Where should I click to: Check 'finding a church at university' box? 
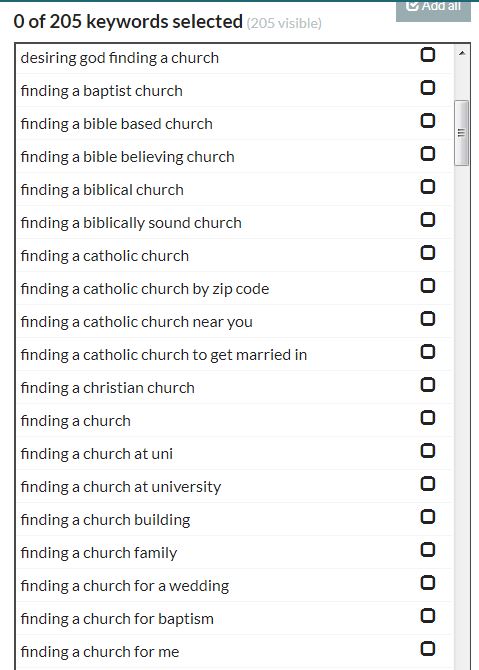[x=428, y=484]
